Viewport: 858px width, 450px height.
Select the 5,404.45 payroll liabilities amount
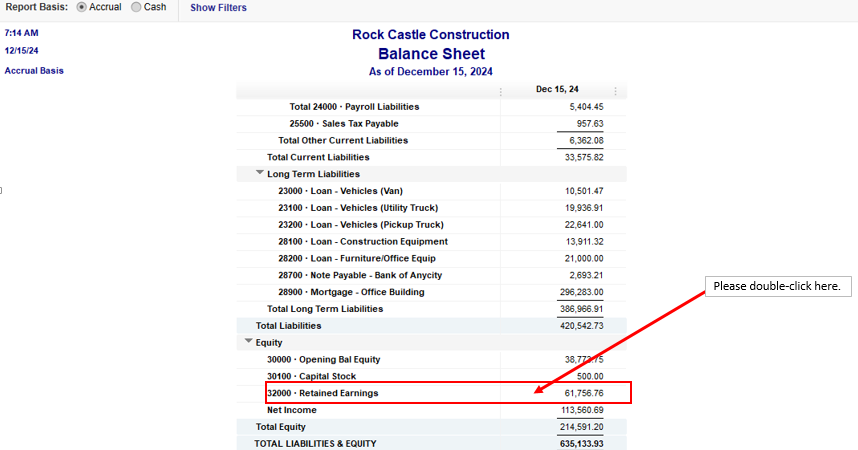pyautogui.click(x=586, y=107)
